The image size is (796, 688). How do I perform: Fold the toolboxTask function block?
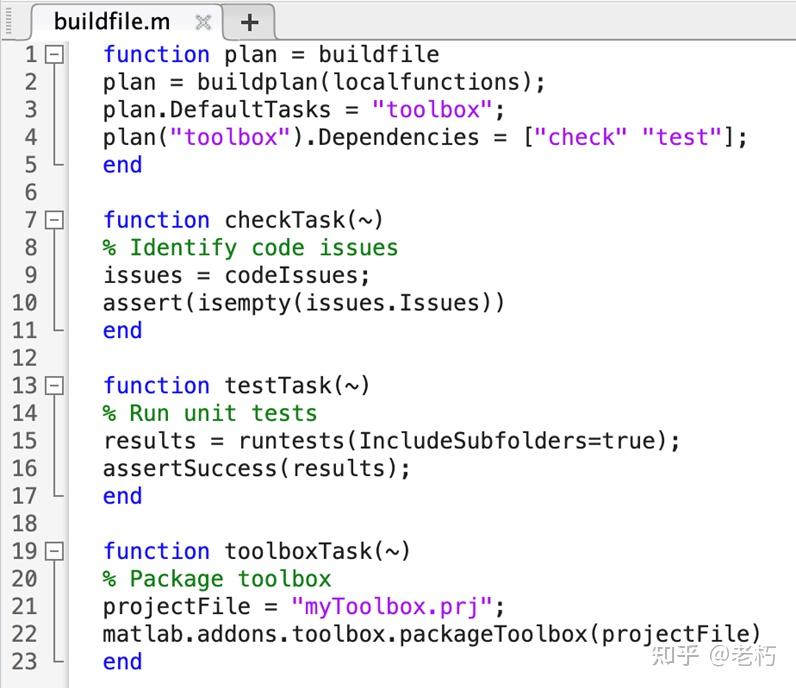(x=55, y=551)
